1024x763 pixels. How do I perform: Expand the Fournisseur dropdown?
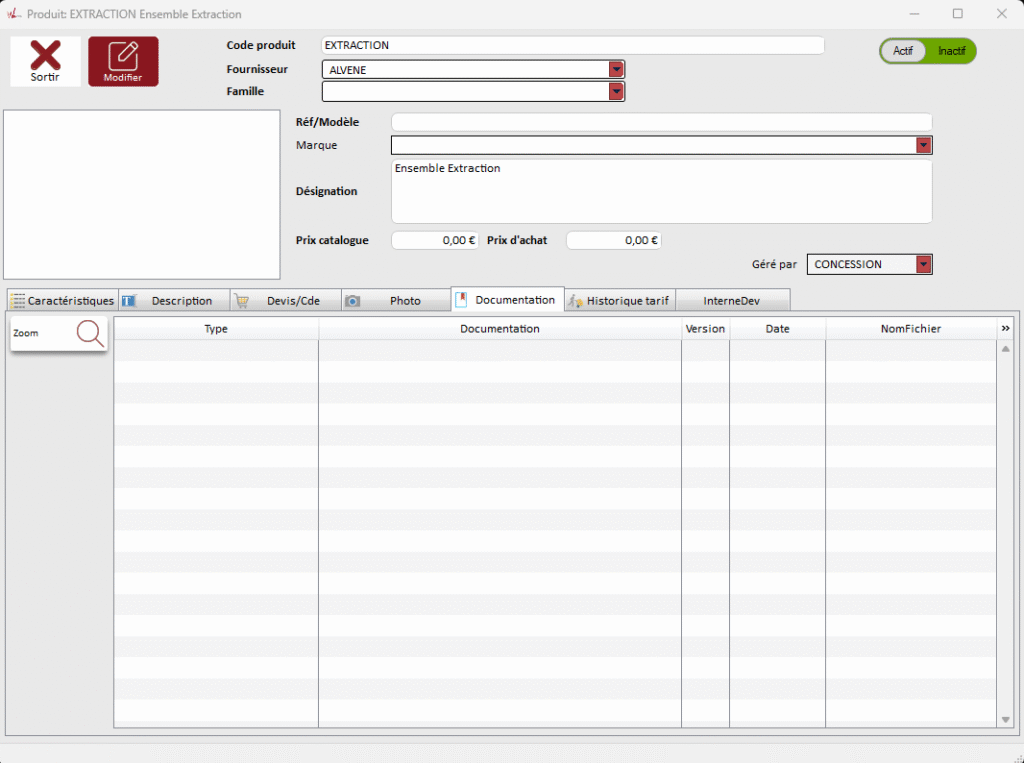617,69
